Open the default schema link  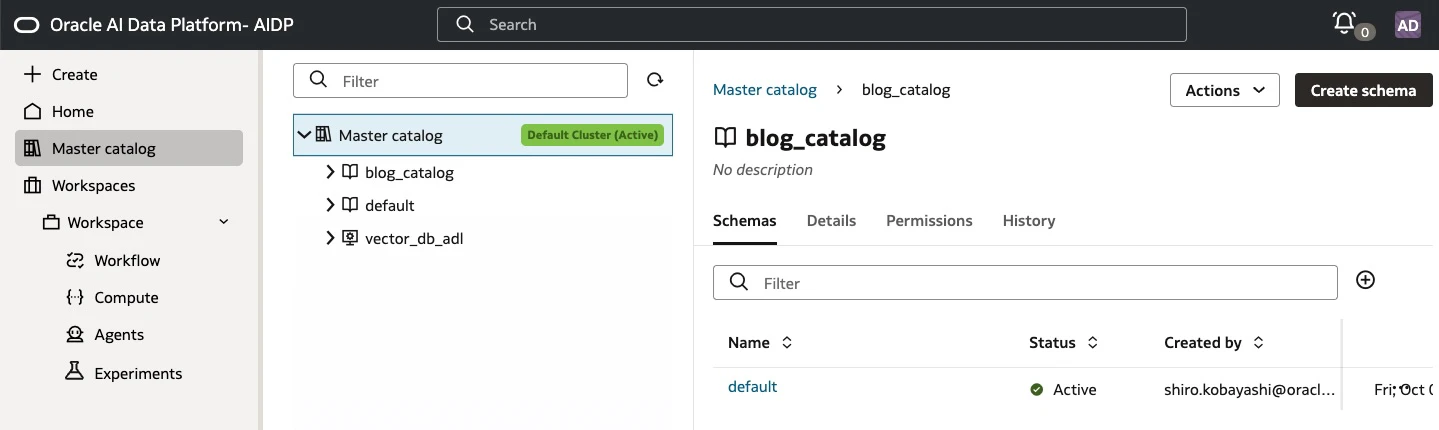[x=752, y=386]
